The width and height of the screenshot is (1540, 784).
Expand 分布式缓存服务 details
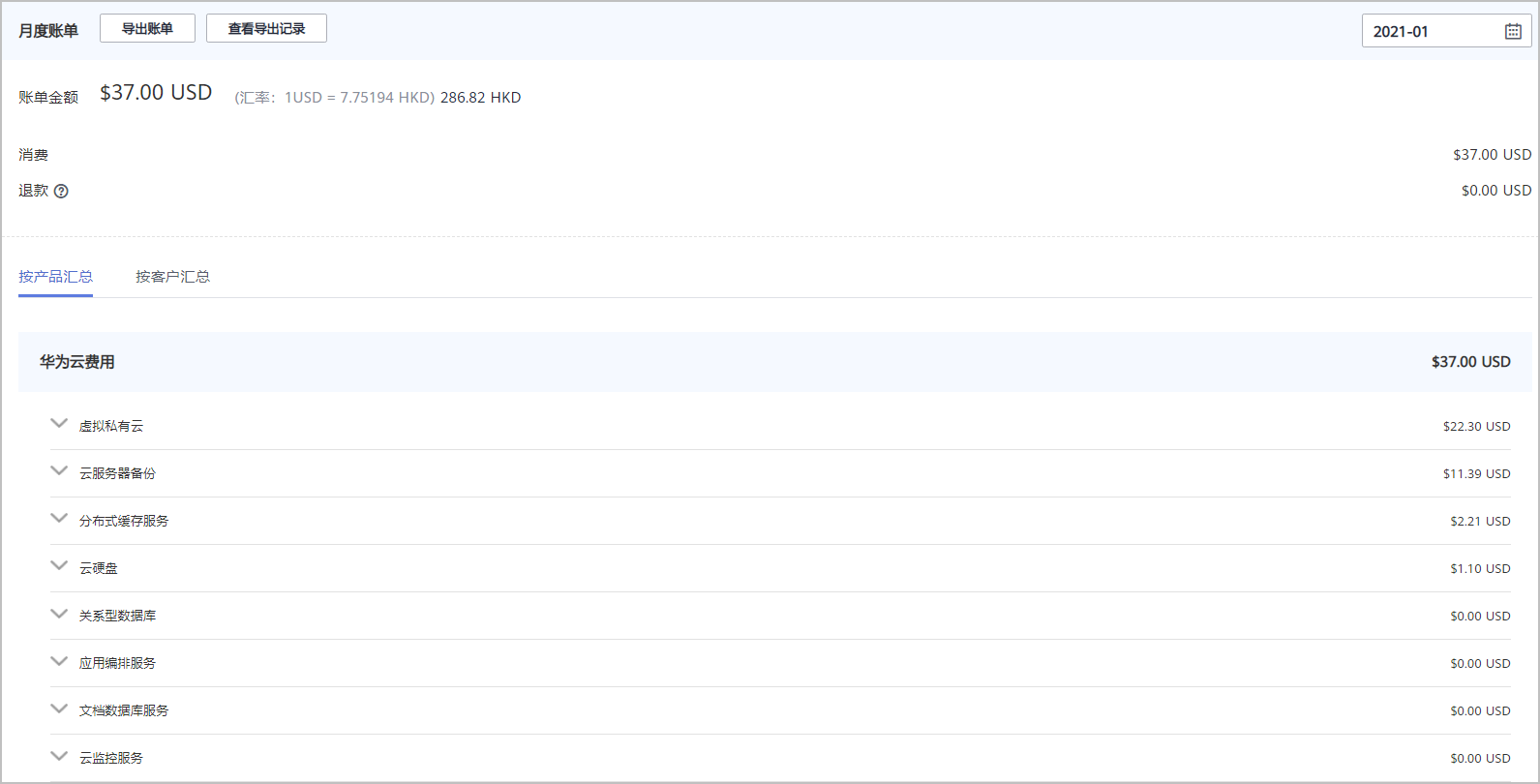point(59,519)
